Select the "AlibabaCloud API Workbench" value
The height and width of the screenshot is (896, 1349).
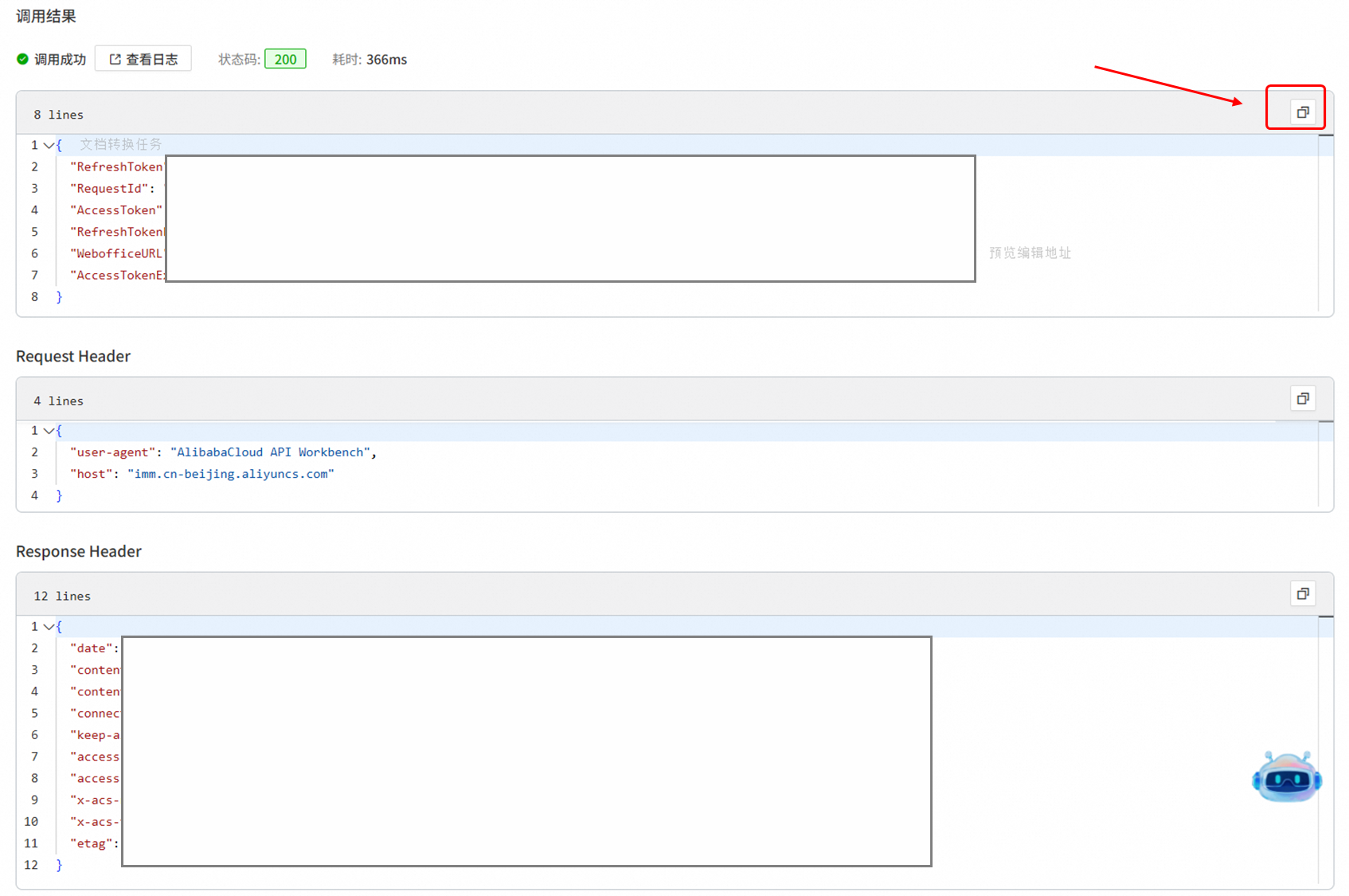click(270, 452)
